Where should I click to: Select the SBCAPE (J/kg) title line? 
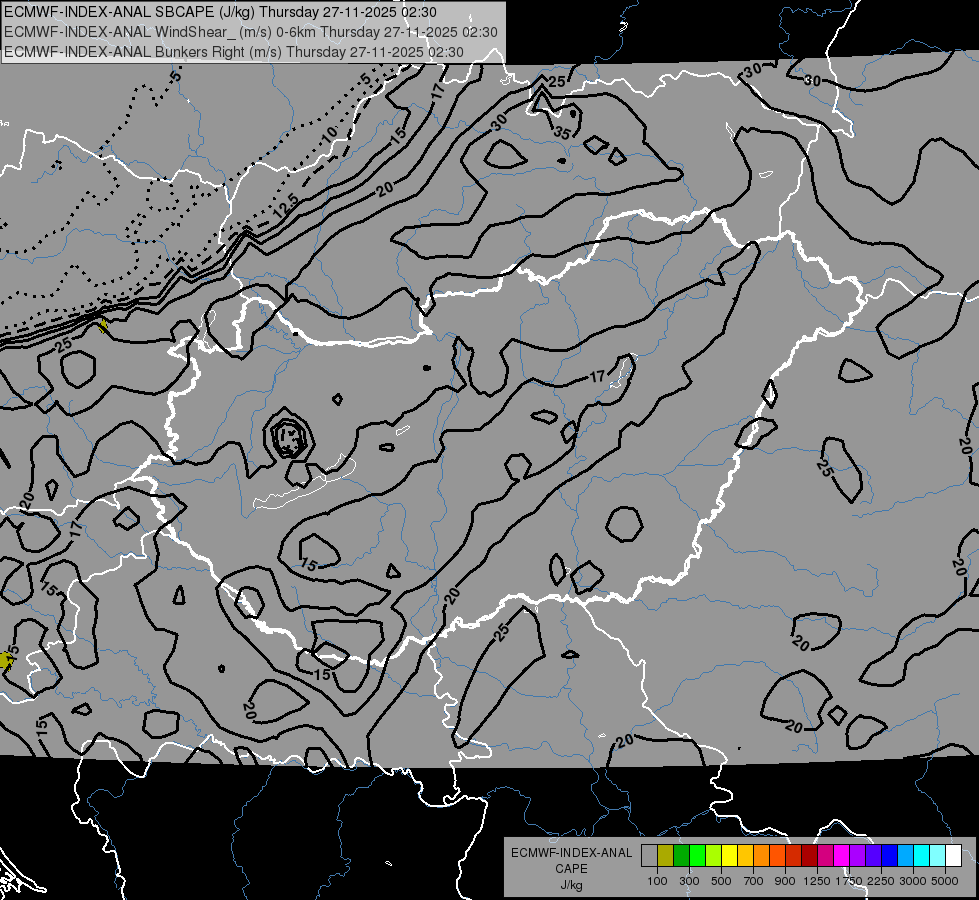click(220, 12)
